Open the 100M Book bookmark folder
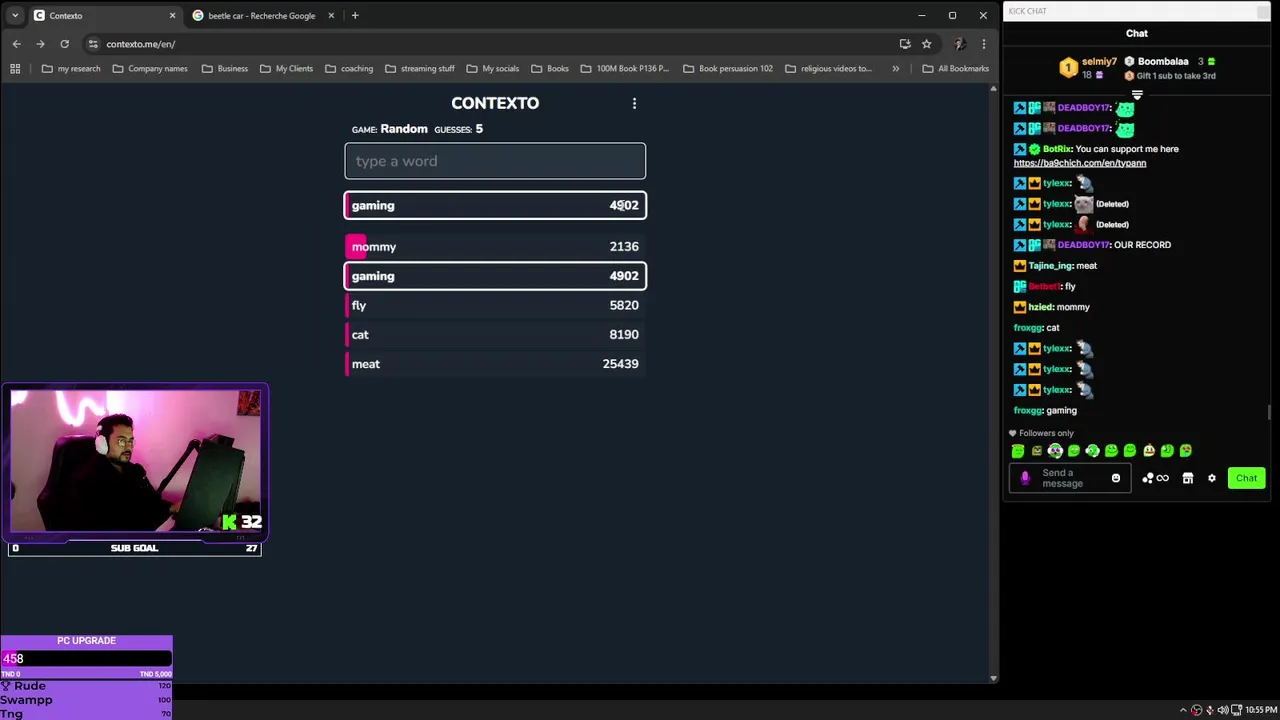 (625, 68)
